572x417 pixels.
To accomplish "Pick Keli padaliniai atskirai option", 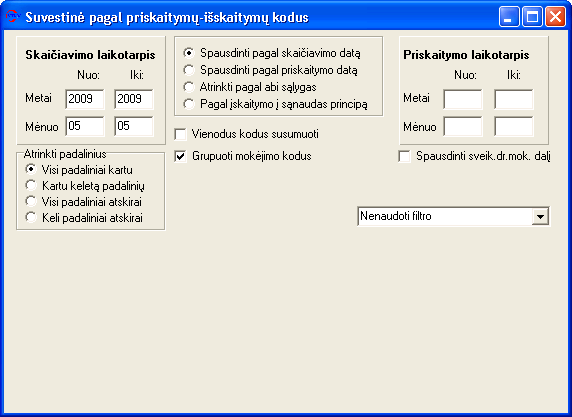I will [31, 217].
